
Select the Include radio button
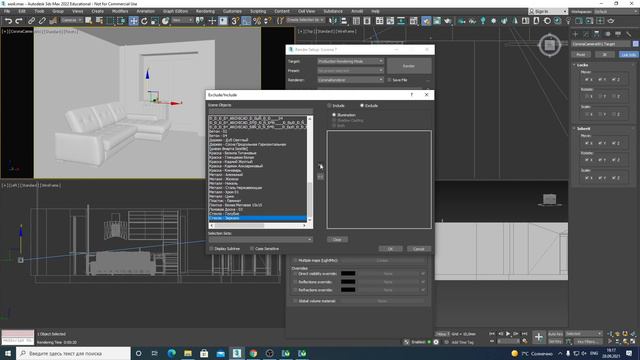[329, 106]
